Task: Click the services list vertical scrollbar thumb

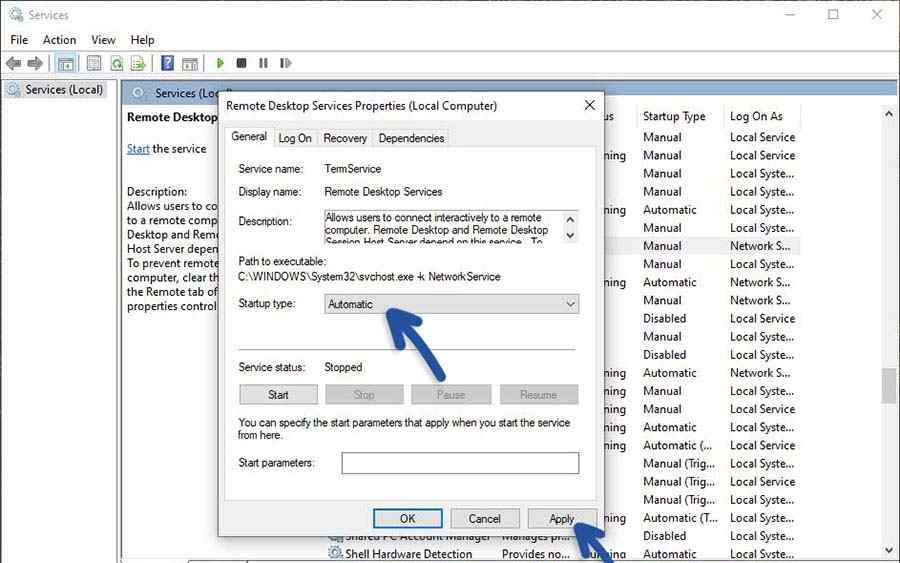Action: (x=889, y=386)
